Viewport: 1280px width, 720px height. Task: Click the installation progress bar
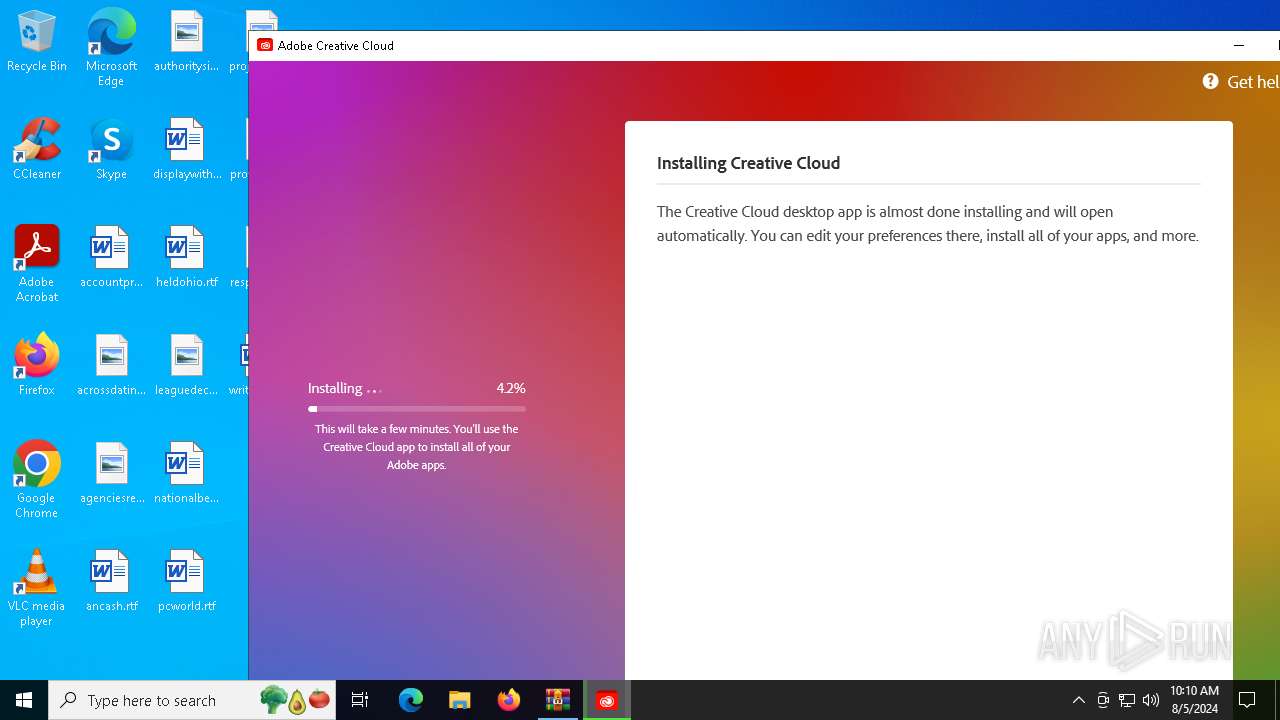pyautogui.click(x=417, y=409)
